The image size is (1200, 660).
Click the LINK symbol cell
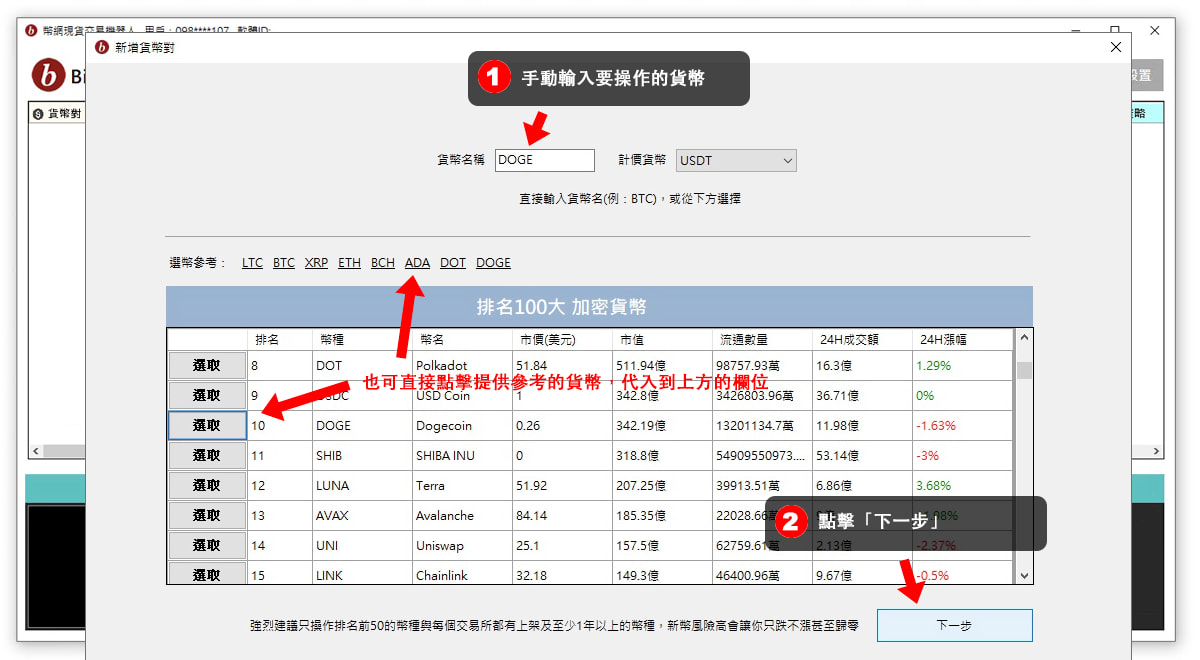click(362, 573)
